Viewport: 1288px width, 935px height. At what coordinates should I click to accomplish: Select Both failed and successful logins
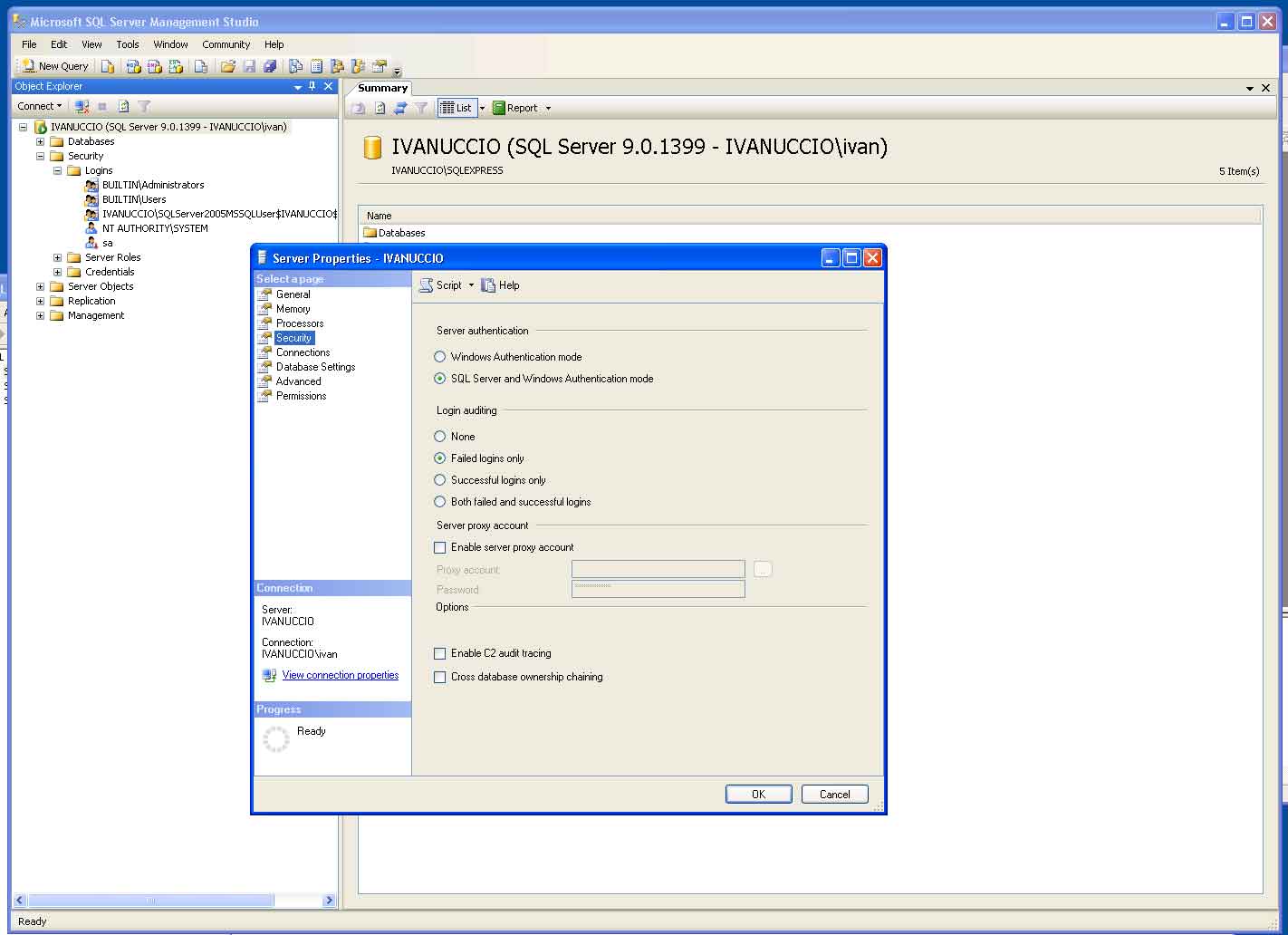[440, 502]
